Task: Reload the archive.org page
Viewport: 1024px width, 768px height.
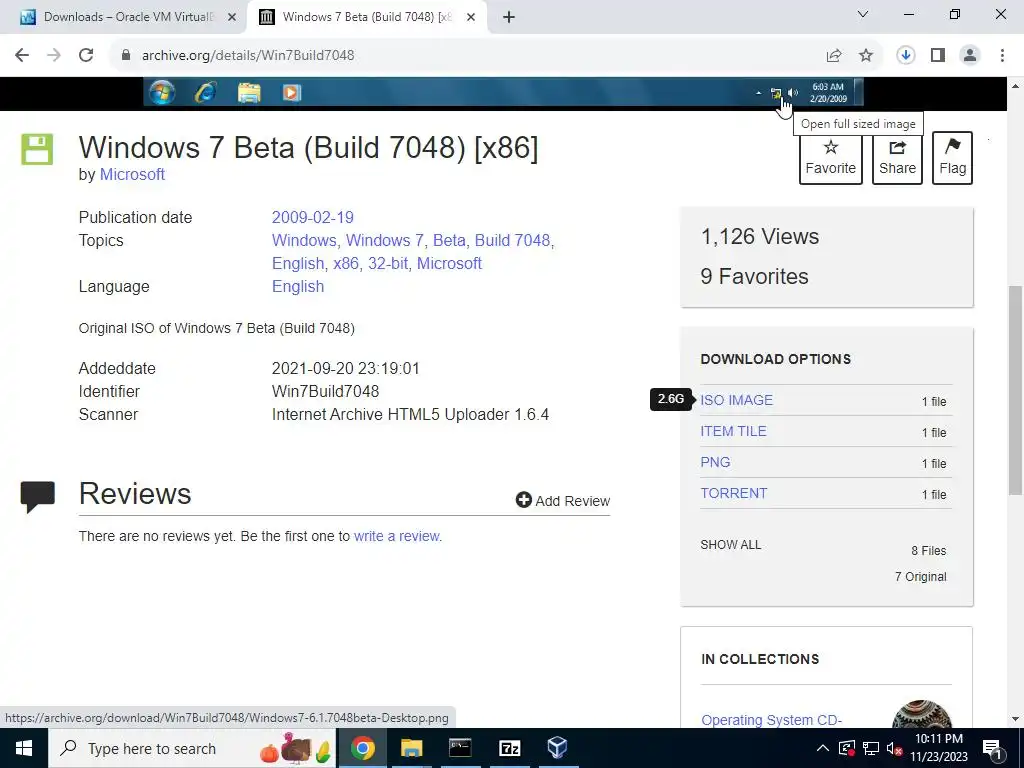Action: point(86,56)
